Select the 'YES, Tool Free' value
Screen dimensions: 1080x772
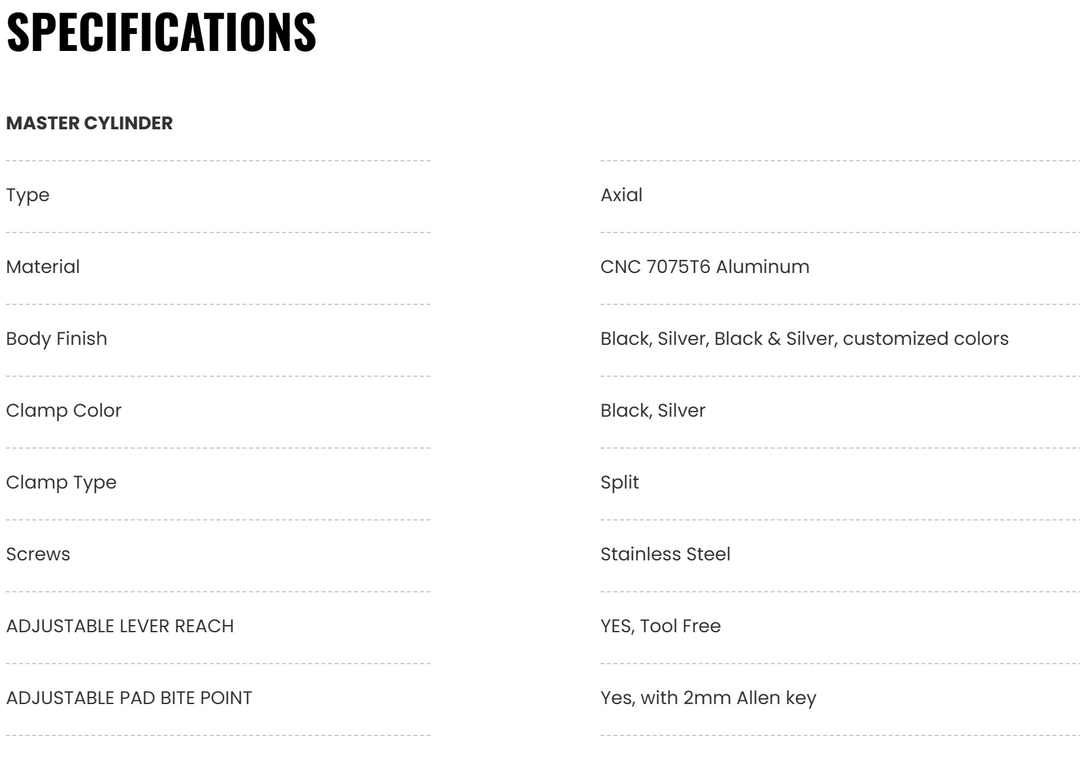pyautogui.click(x=660, y=627)
